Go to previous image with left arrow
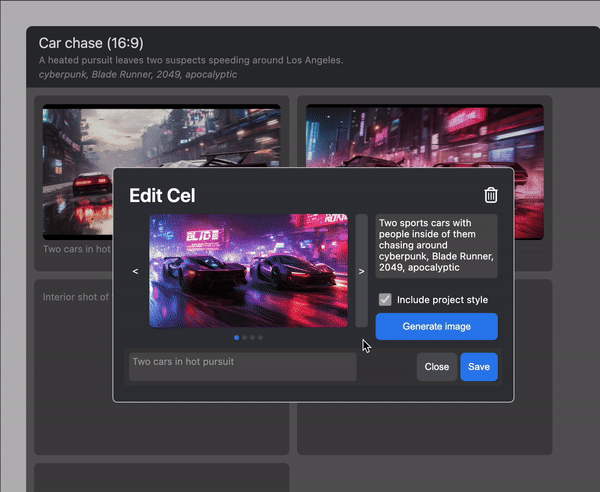The image size is (600, 492). pos(135,271)
